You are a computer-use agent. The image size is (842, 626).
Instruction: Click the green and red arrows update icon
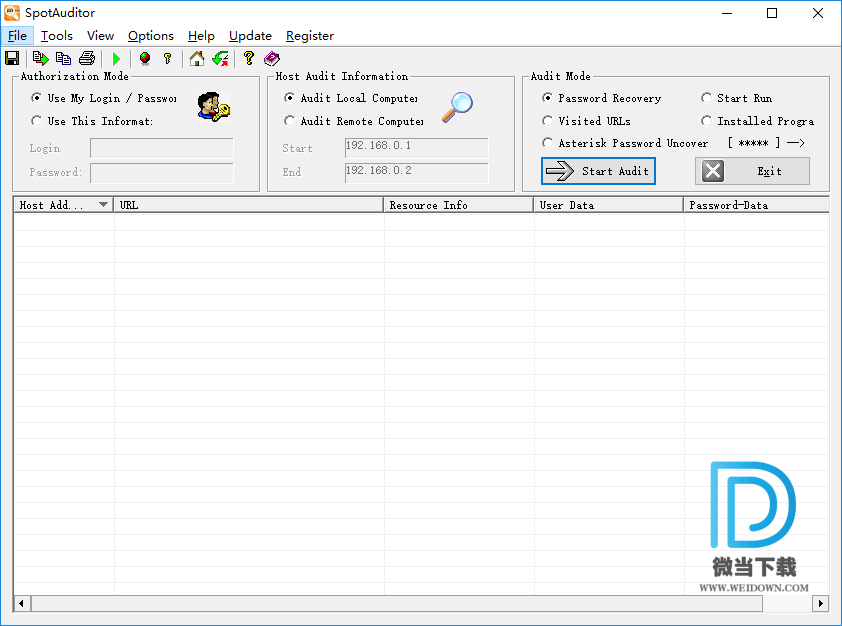(x=220, y=58)
